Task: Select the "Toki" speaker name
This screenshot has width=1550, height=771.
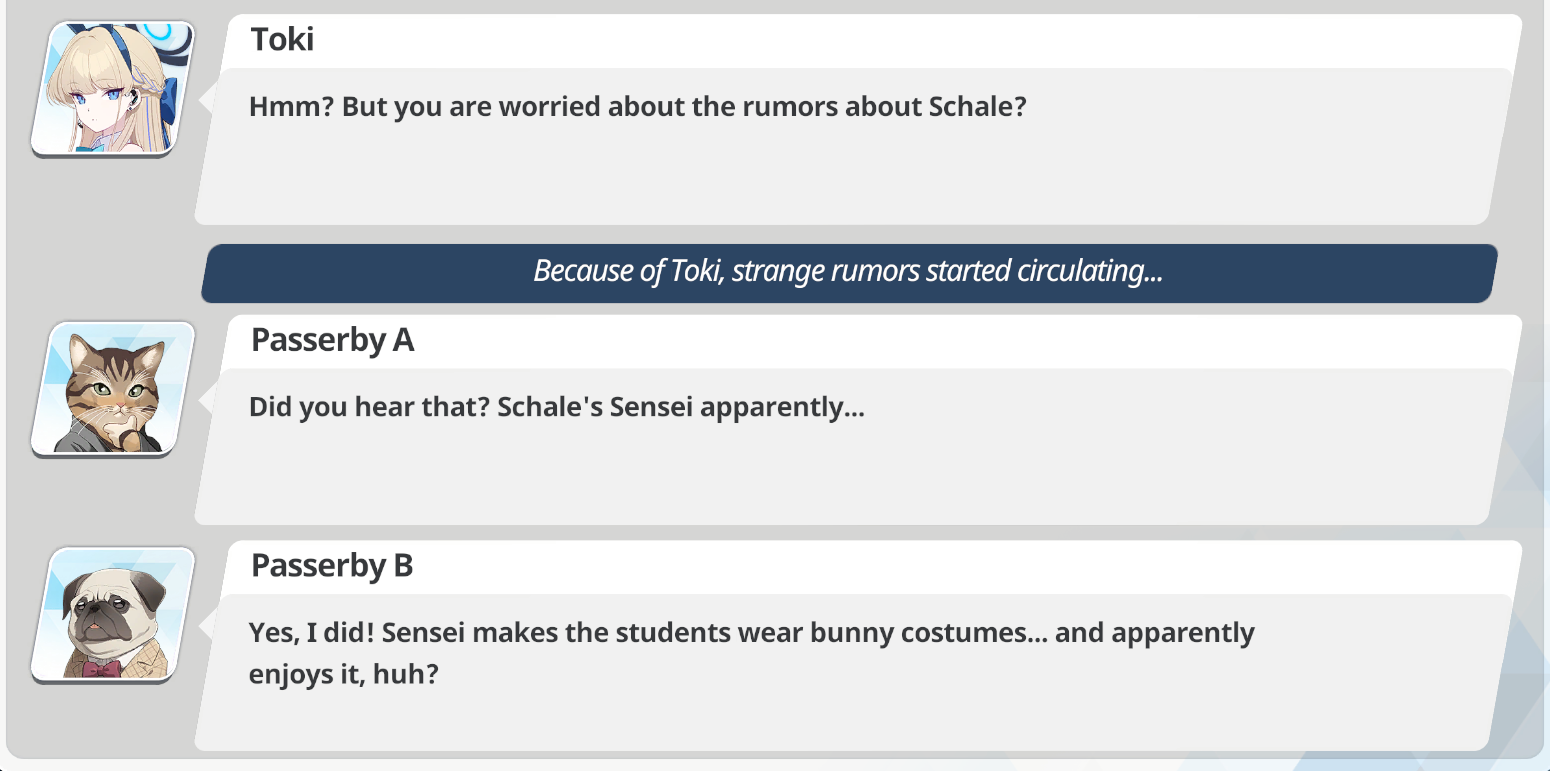Action: (x=282, y=39)
